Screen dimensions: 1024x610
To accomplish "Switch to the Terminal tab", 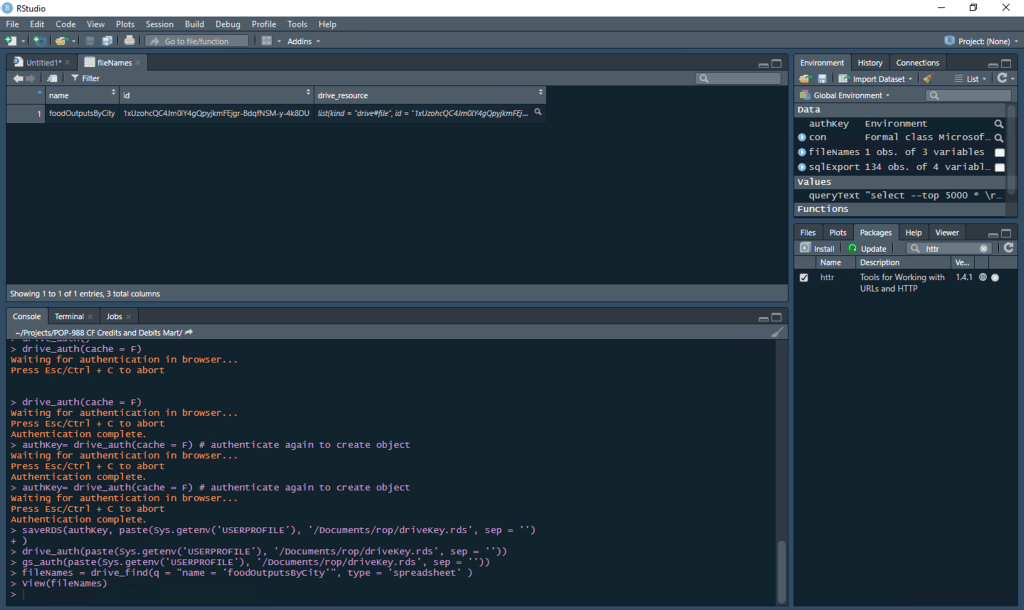I will tap(69, 316).
